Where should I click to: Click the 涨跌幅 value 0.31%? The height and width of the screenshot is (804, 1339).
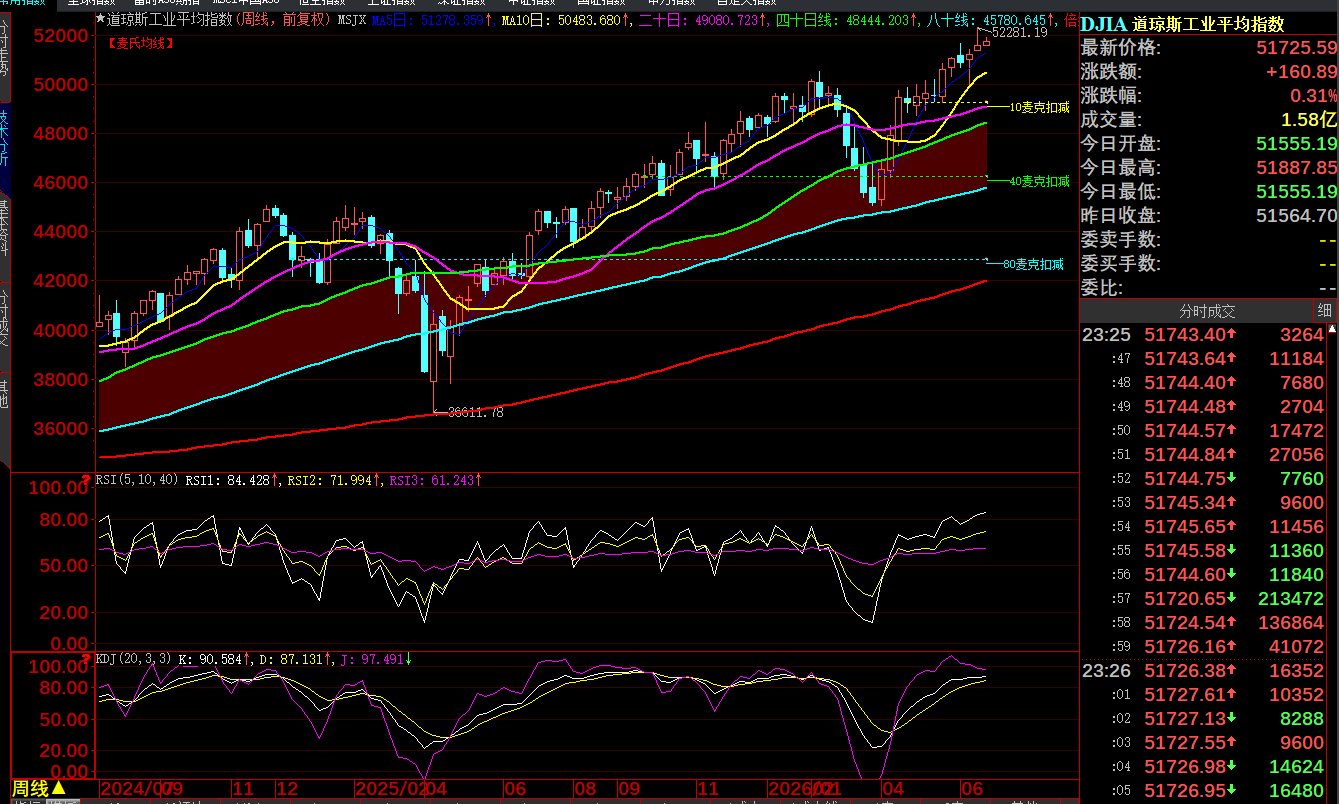(x=1313, y=96)
